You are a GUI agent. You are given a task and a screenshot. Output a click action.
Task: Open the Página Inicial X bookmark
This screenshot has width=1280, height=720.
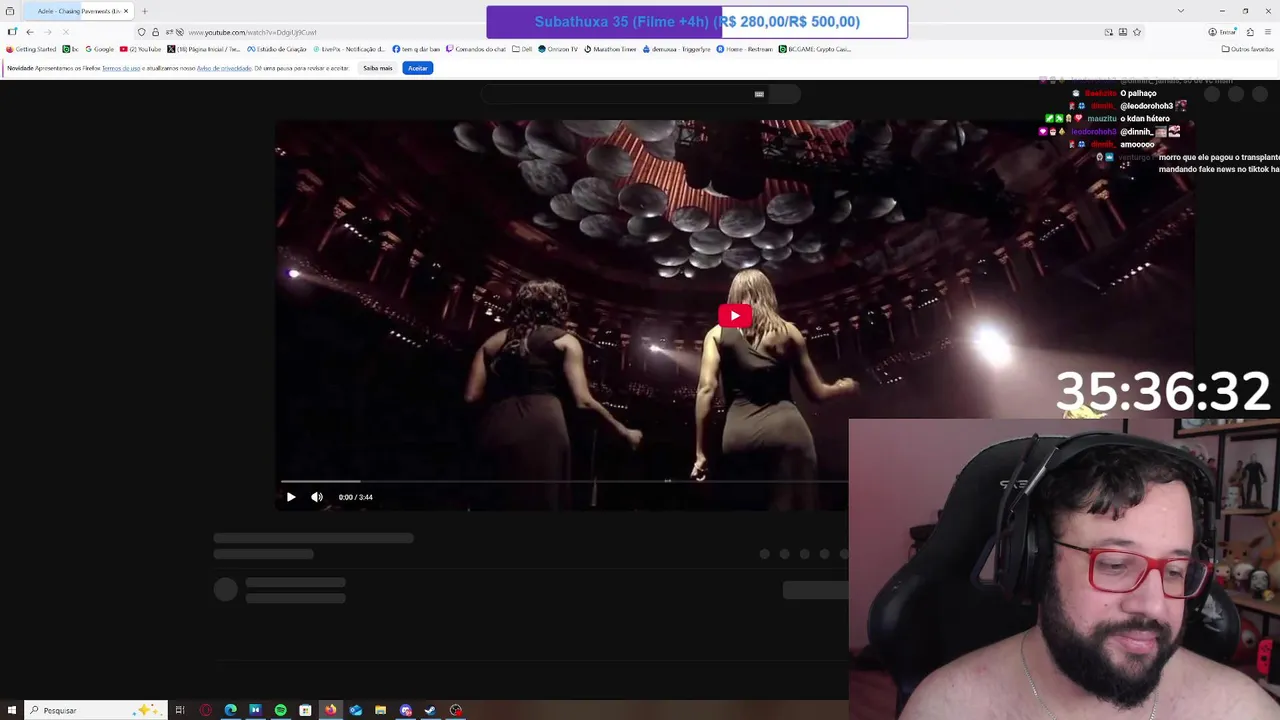pos(204,49)
